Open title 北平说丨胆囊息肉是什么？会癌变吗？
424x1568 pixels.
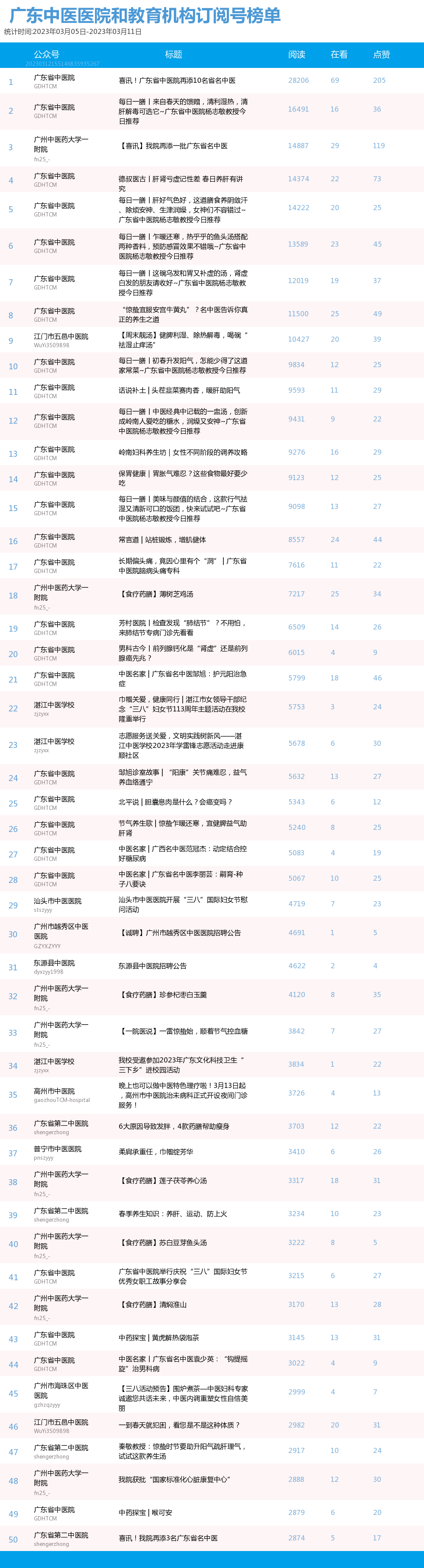[x=175, y=802]
